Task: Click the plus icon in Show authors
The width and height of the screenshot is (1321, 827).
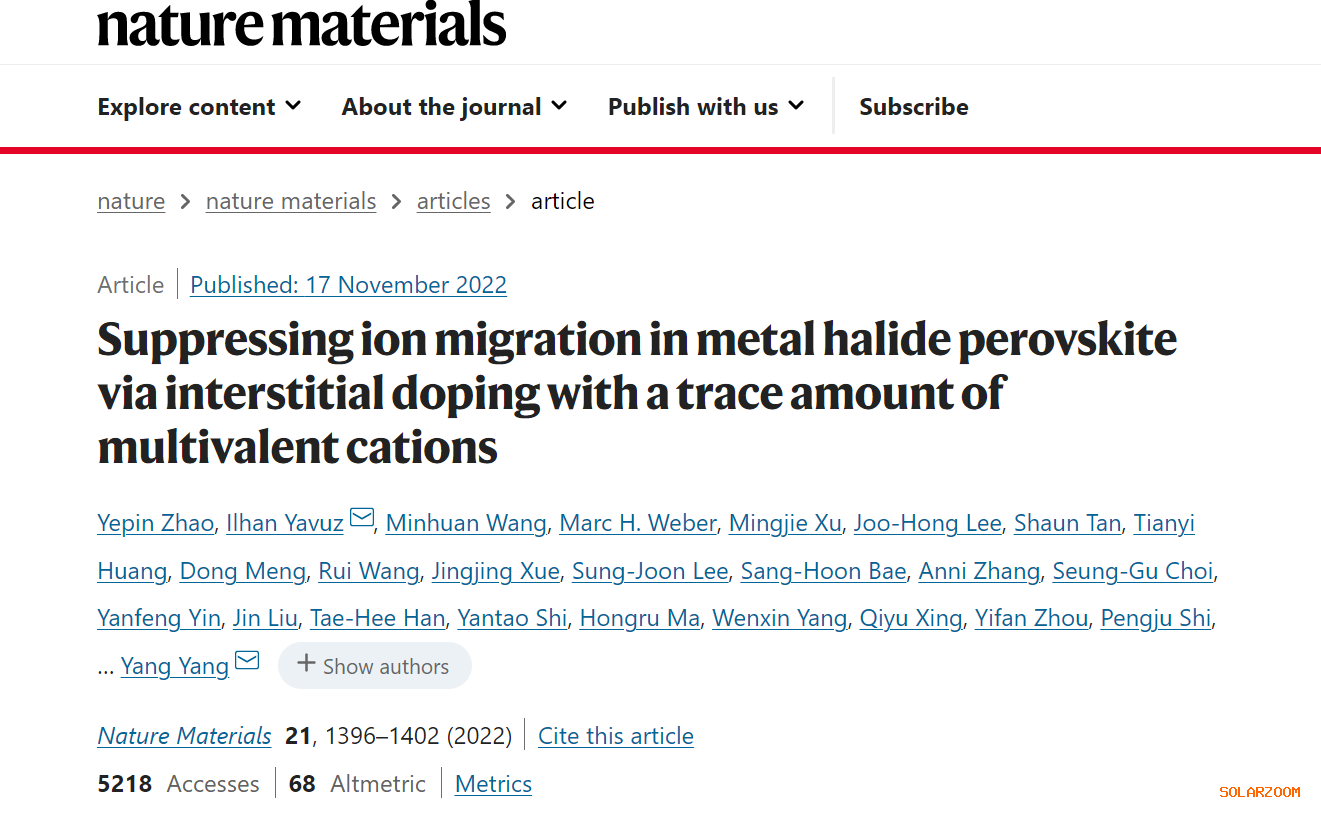Action: [x=306, y=664]
